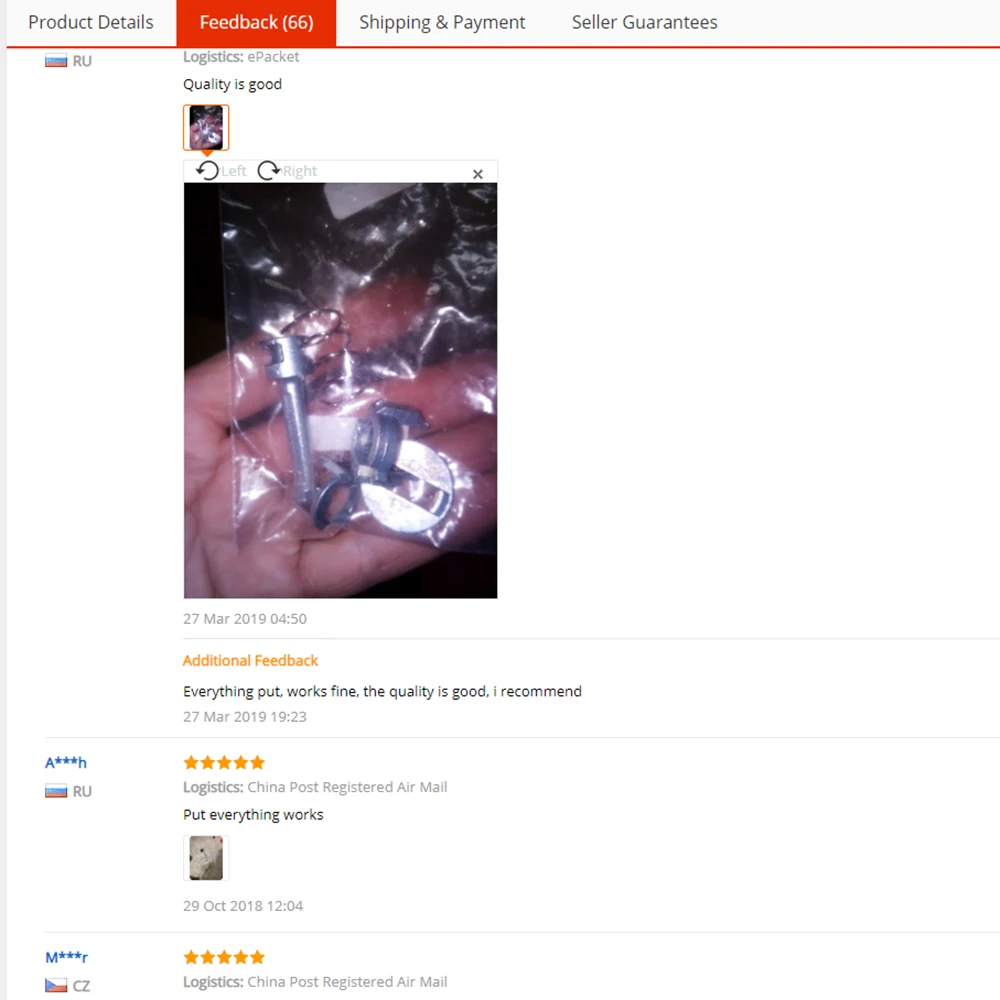Click the enlarged lock parts photo
The height and width of the screenshot is (1000, 1000).
pyautogui.click(x=341, y=390)
